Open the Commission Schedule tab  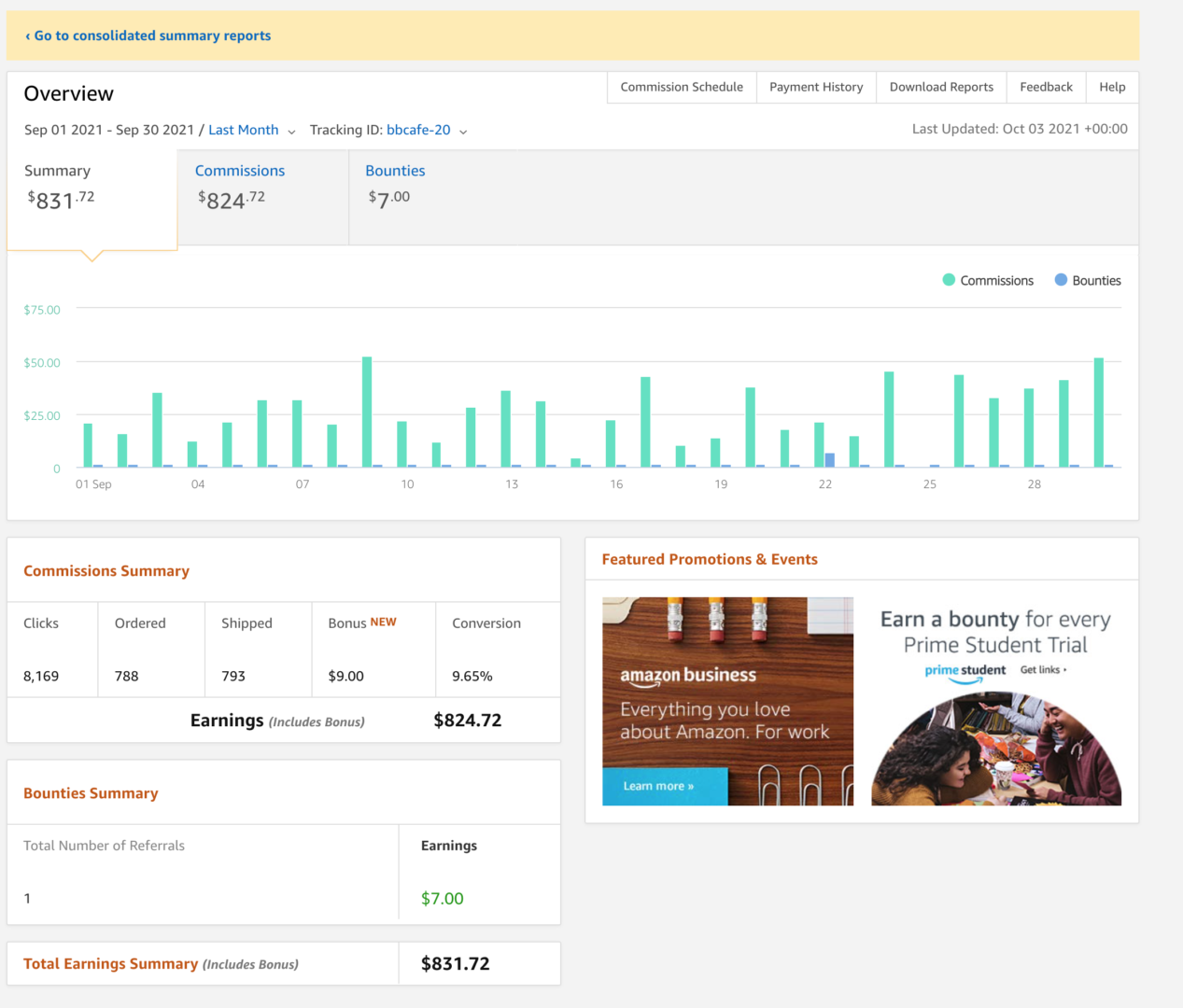pyautogui.click(x=682, y=87)
